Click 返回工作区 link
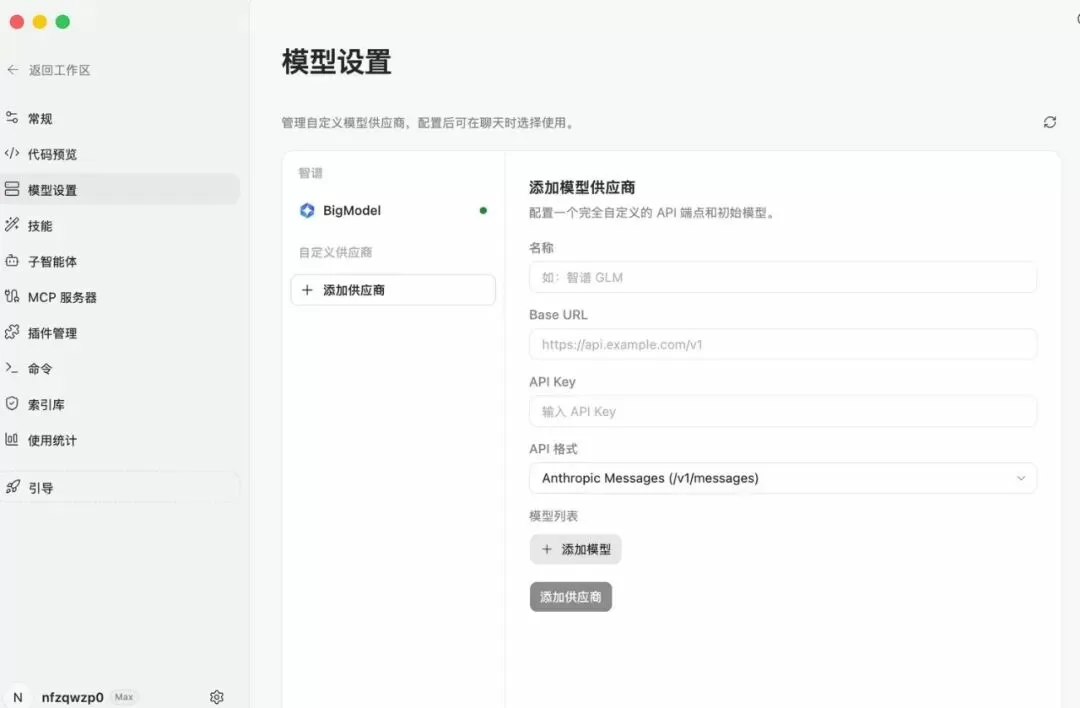1080x708 pixels. 60,70
